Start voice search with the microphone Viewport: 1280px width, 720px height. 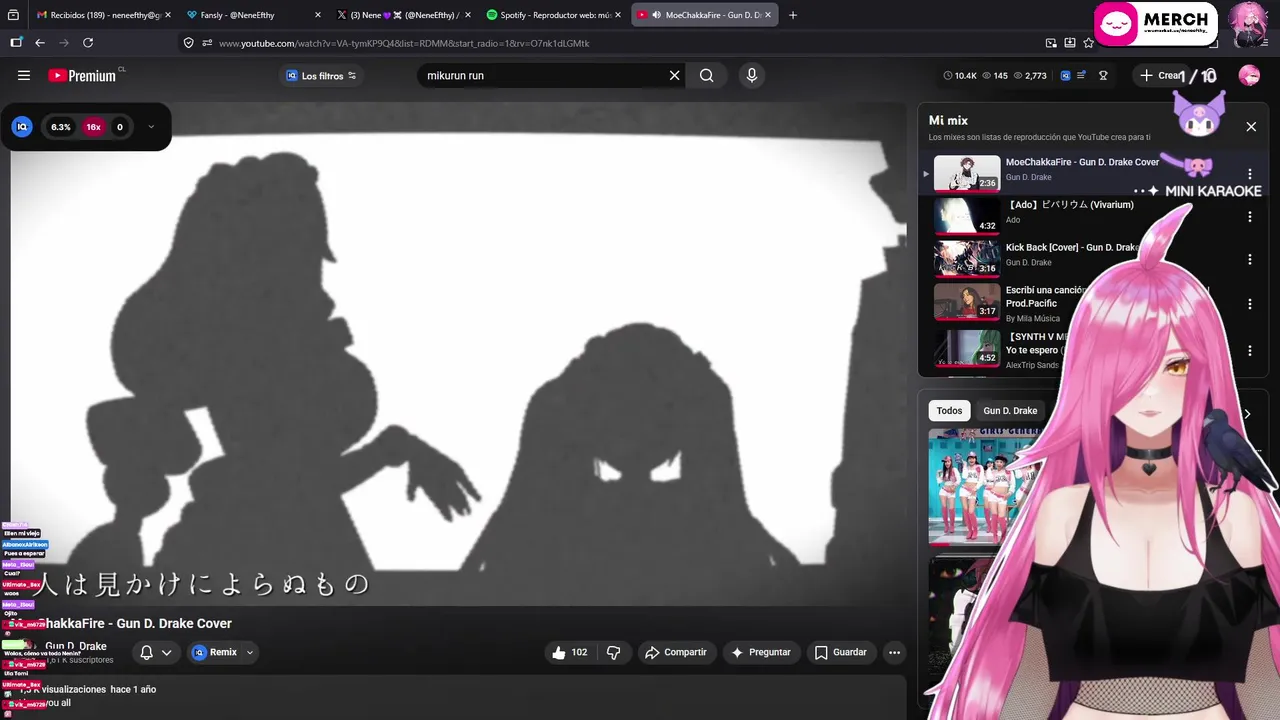[752, 75]
